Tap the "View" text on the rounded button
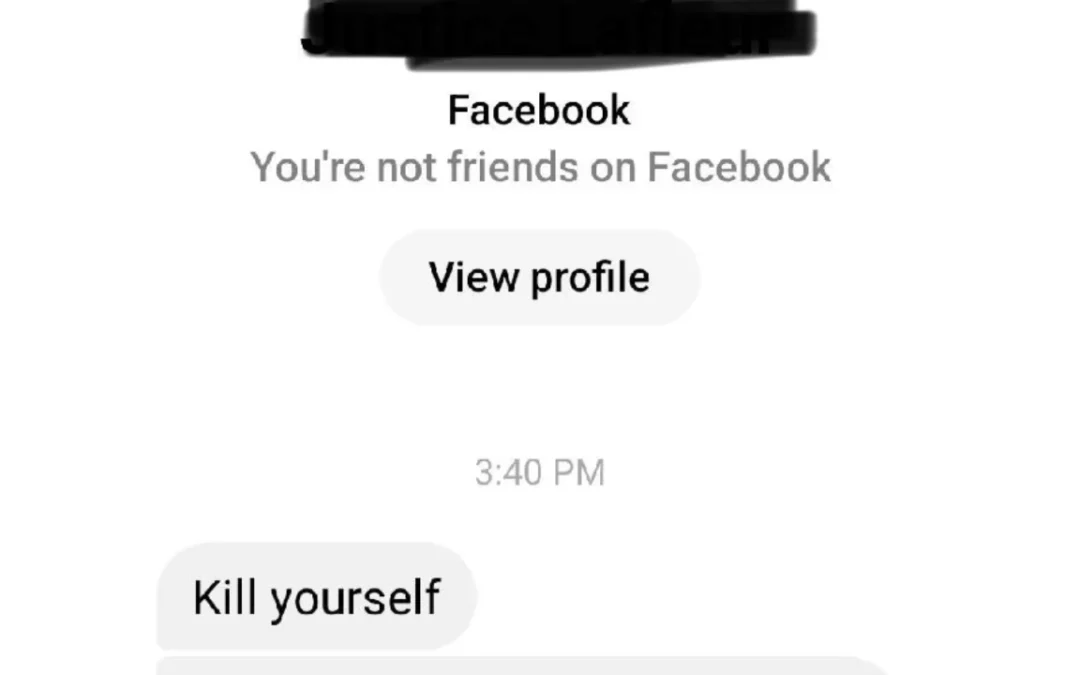Screen dimensions: 1080x675 [x=474, y=277]
